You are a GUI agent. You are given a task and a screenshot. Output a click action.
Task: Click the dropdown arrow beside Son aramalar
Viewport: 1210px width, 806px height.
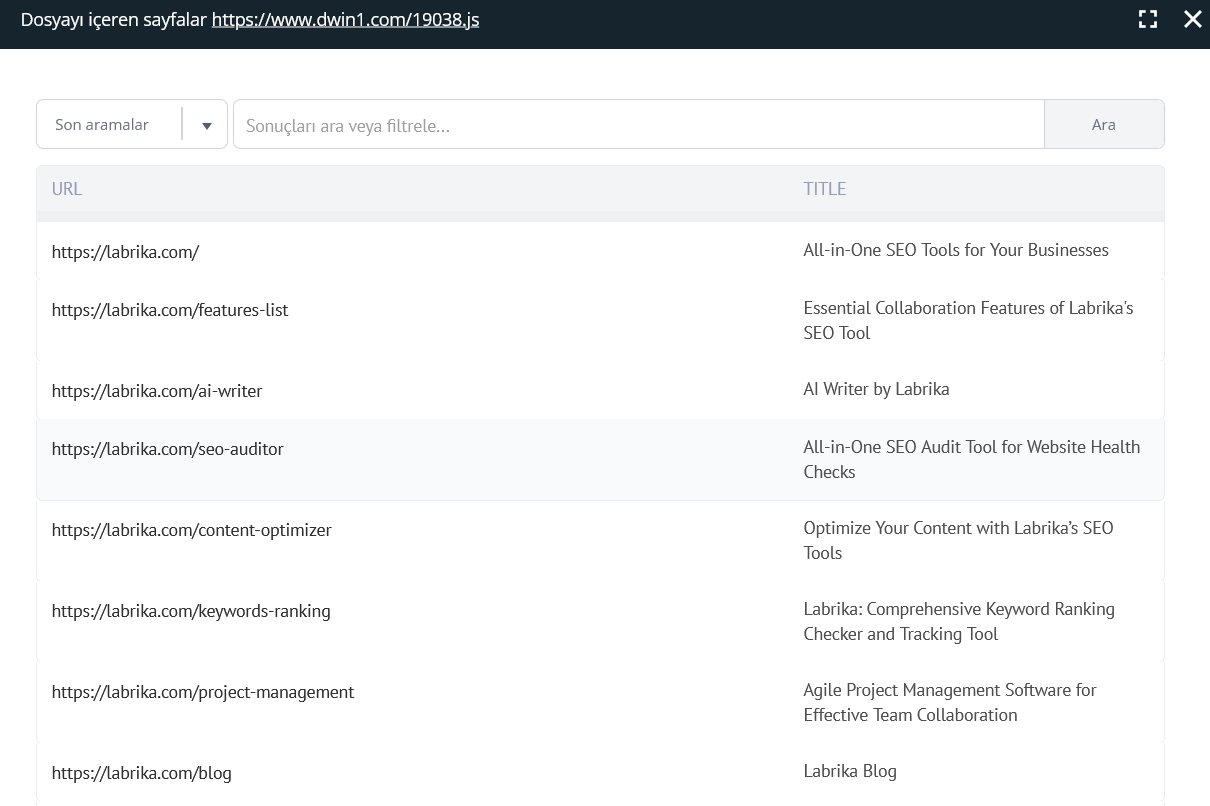tap(207, 126)
